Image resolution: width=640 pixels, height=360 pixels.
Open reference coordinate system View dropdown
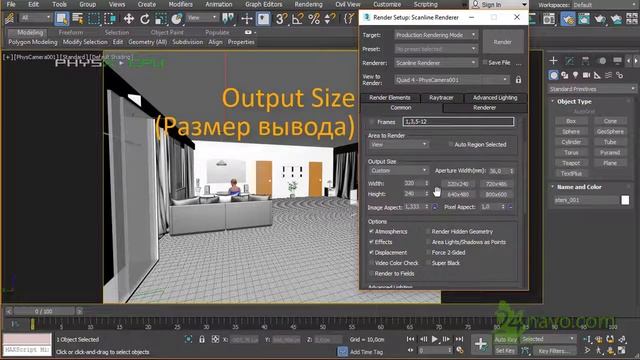coord(202,18)
